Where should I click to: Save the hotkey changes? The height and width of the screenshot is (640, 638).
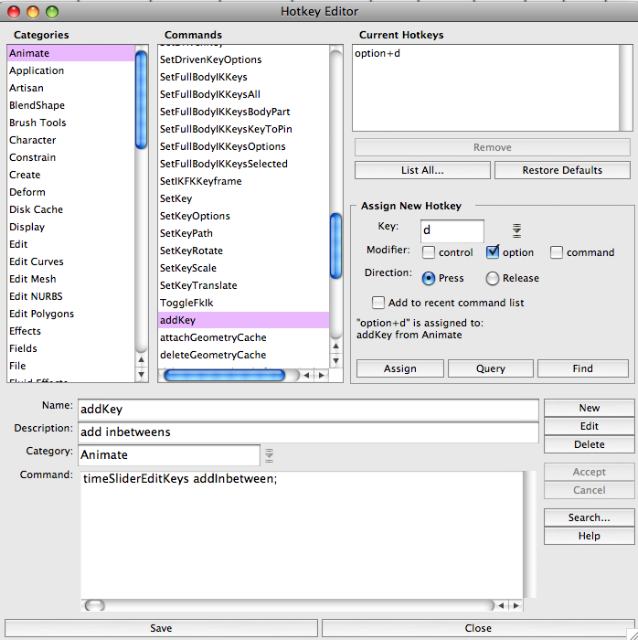click(x=161, y=628)
